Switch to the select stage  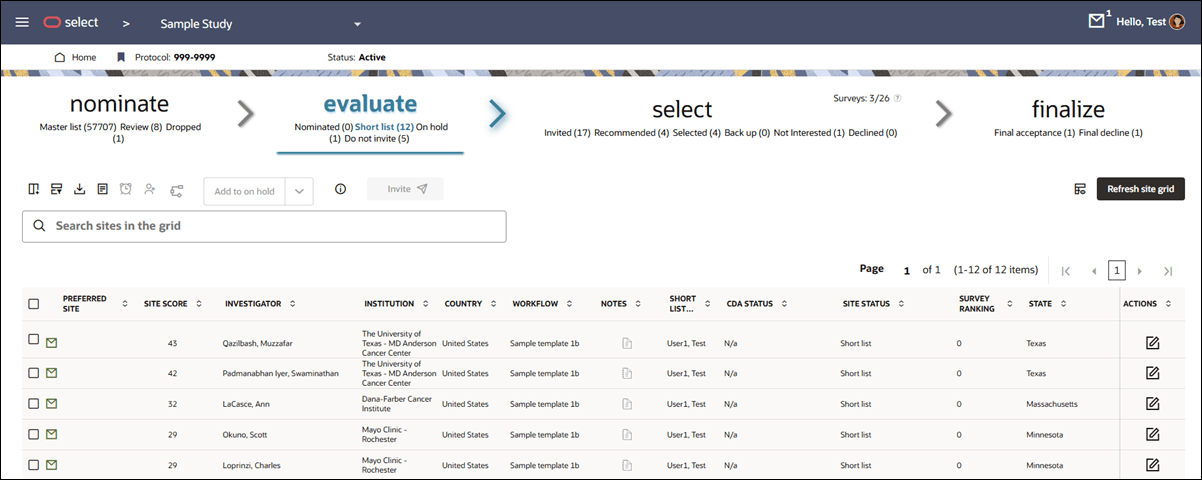(x=682, y=109)
